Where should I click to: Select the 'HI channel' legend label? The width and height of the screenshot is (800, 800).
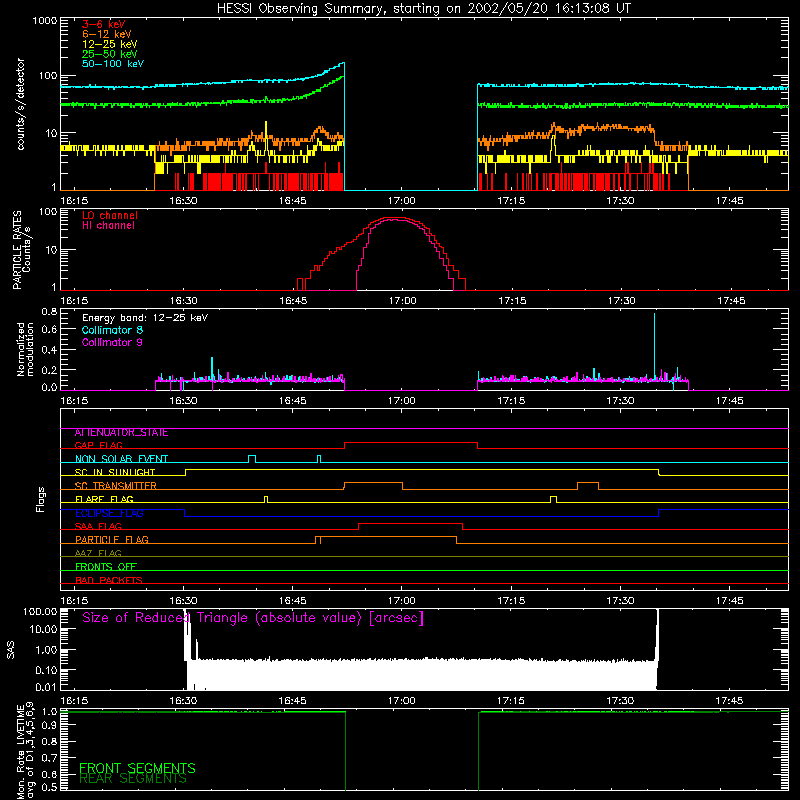click(108, 226)
